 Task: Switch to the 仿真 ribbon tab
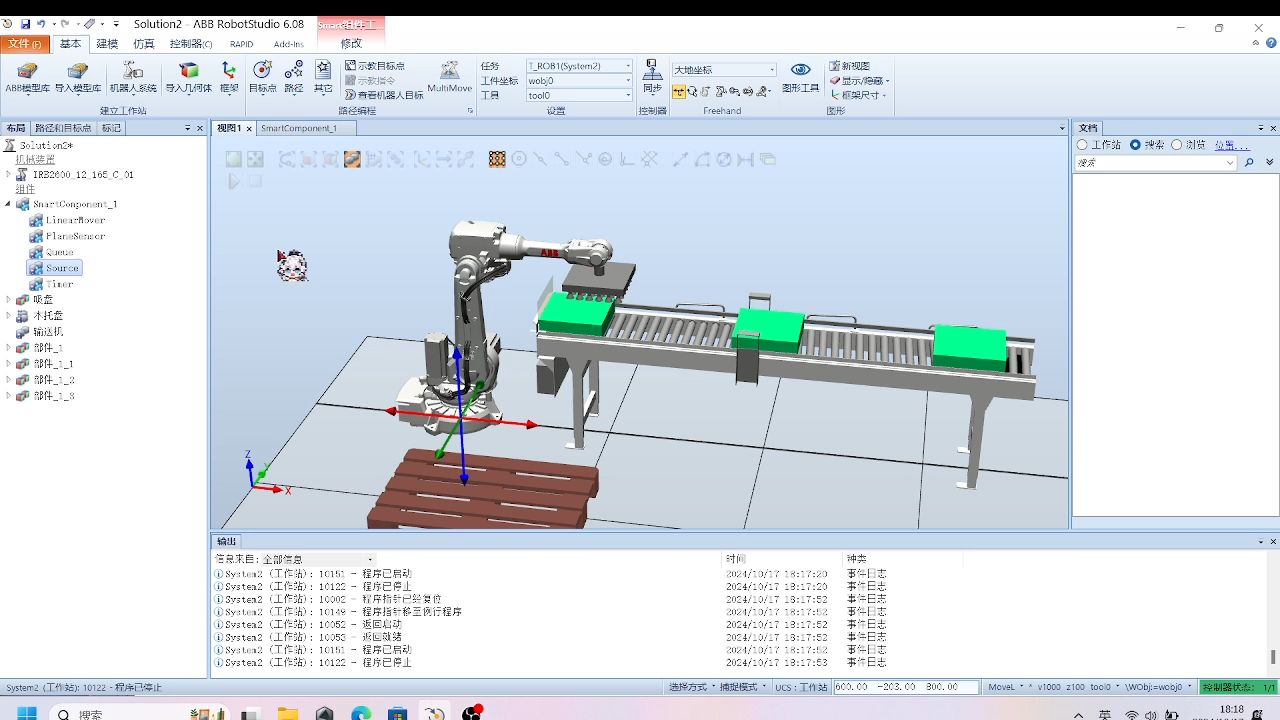point(145,43)
